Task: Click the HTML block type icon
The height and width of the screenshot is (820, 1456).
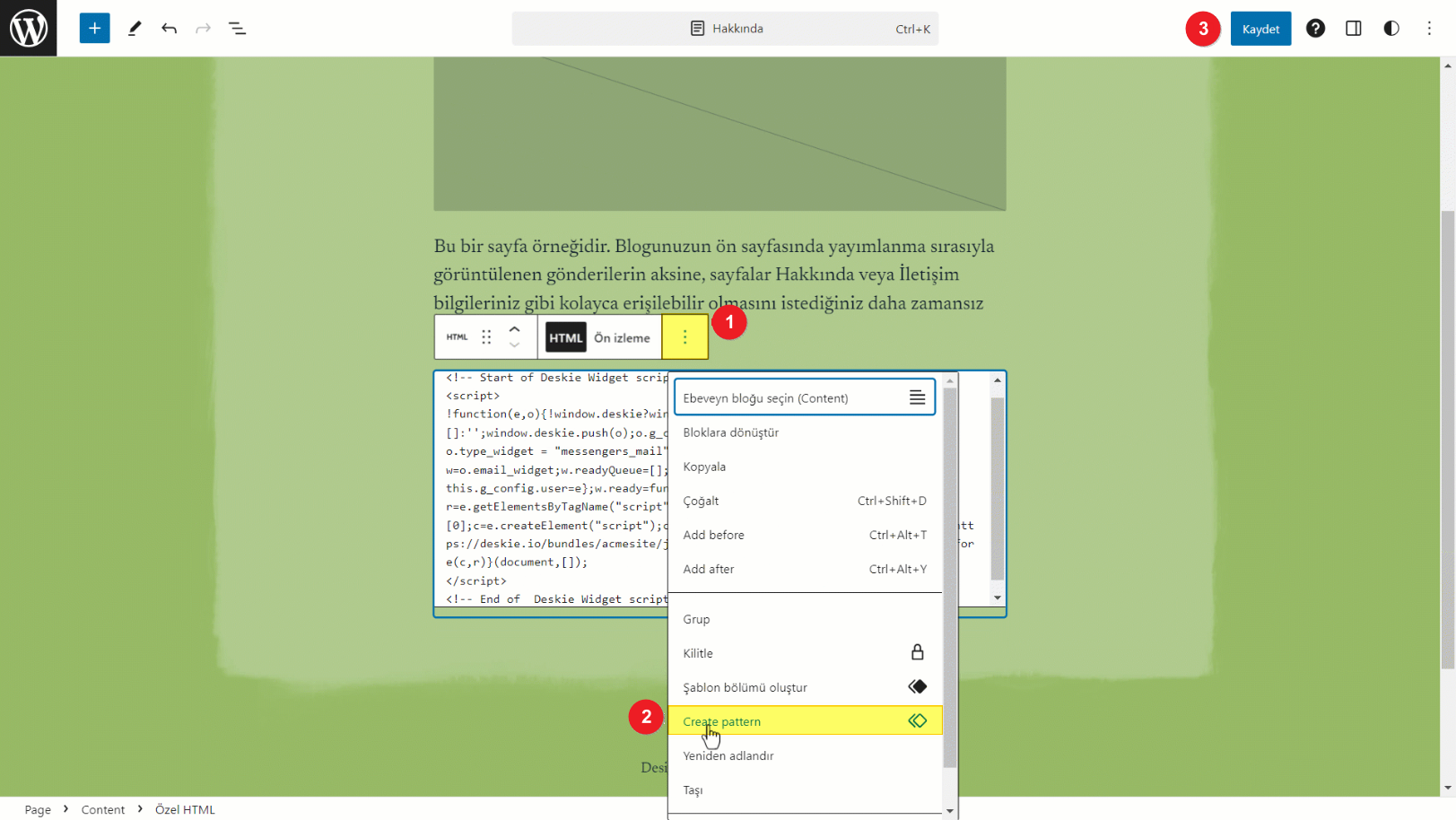Action: coord(457,337)
